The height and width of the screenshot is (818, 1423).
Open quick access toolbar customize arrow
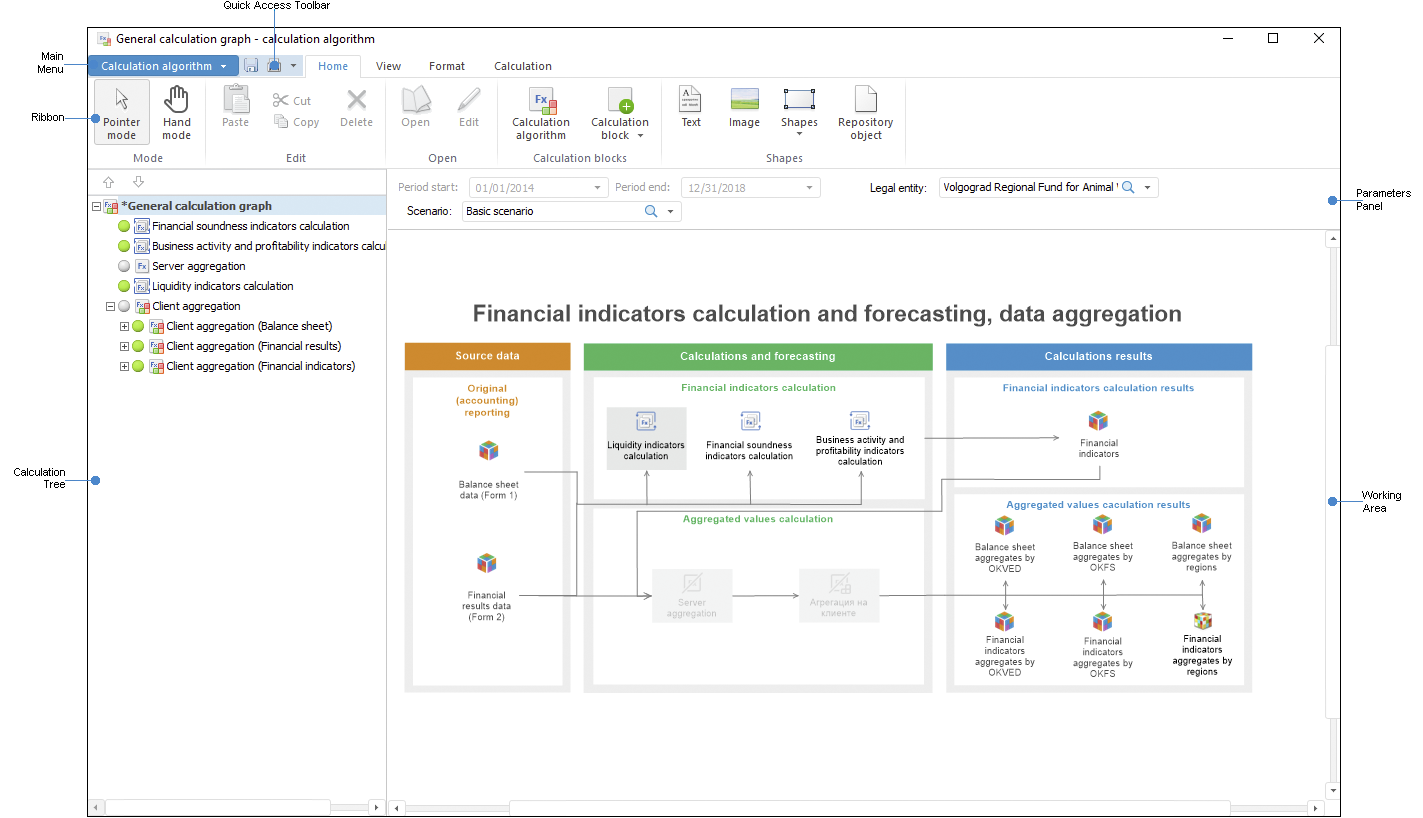click(293, 66)
